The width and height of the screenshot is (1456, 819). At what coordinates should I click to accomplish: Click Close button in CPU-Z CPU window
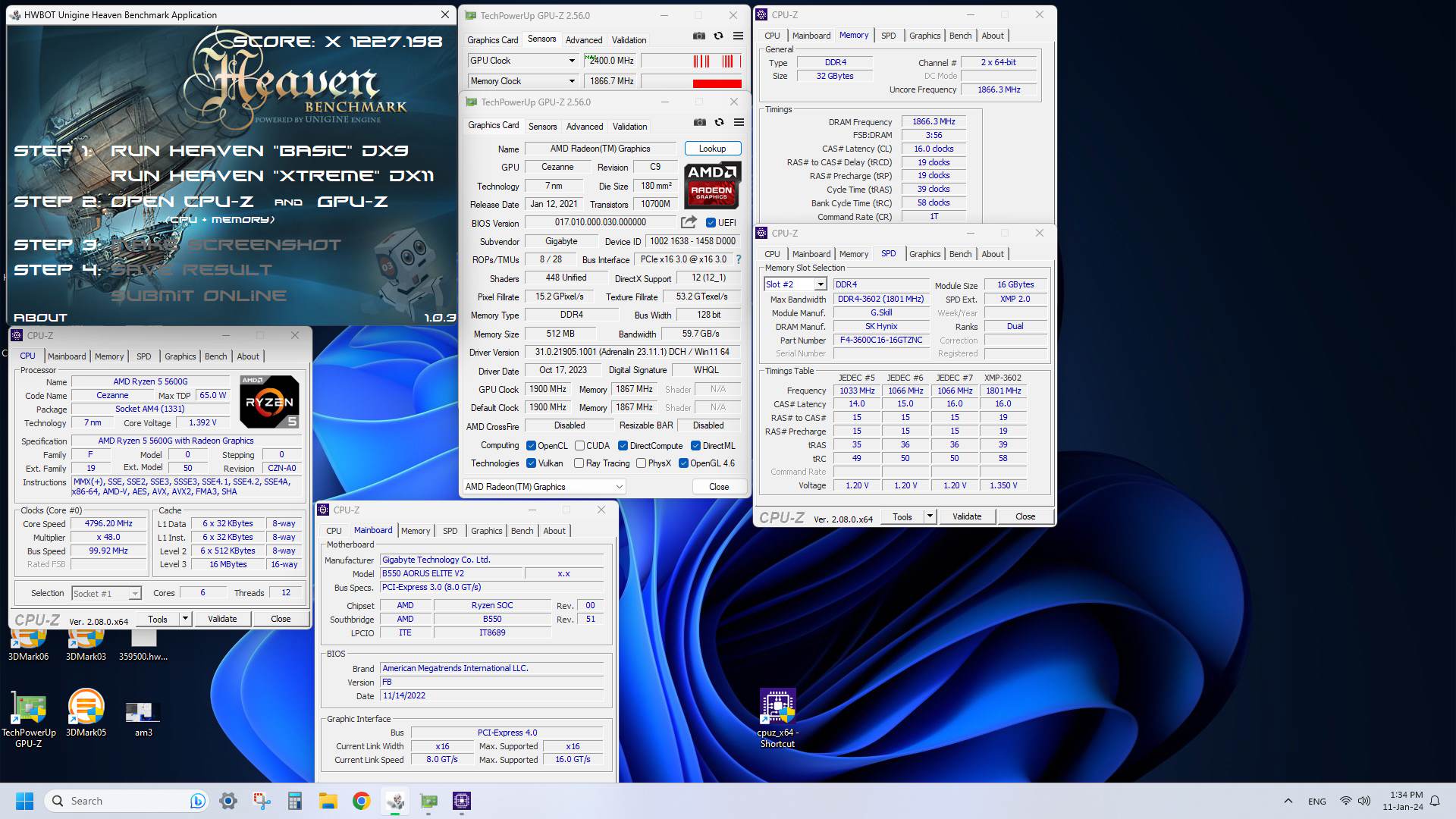(x=281, y=619)
